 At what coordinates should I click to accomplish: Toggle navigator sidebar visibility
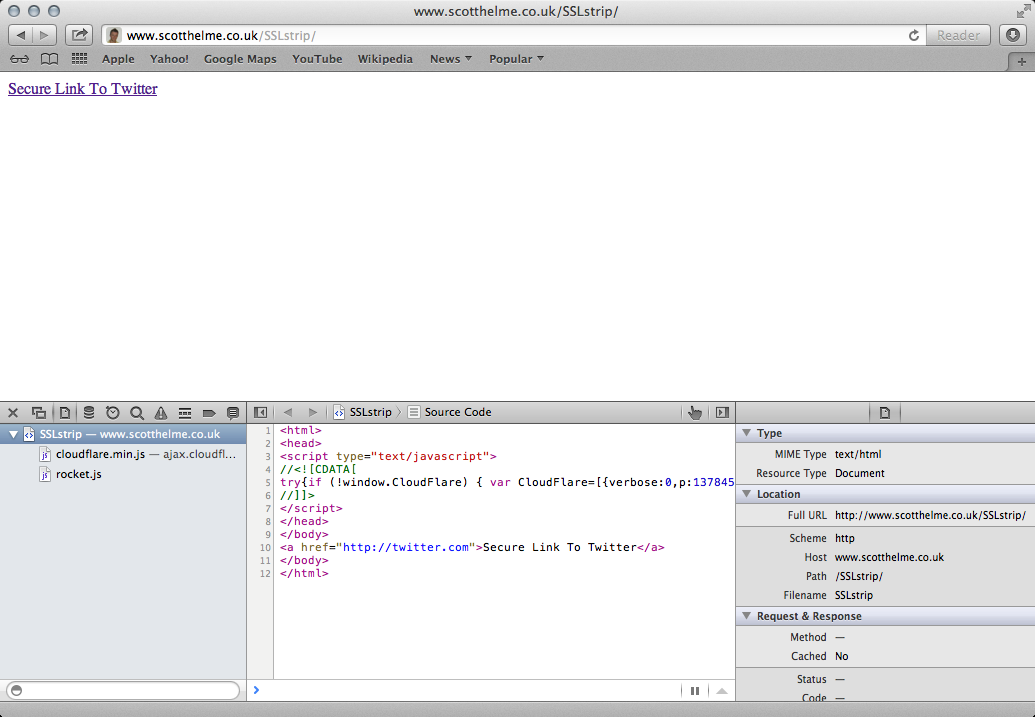[261, 413]
